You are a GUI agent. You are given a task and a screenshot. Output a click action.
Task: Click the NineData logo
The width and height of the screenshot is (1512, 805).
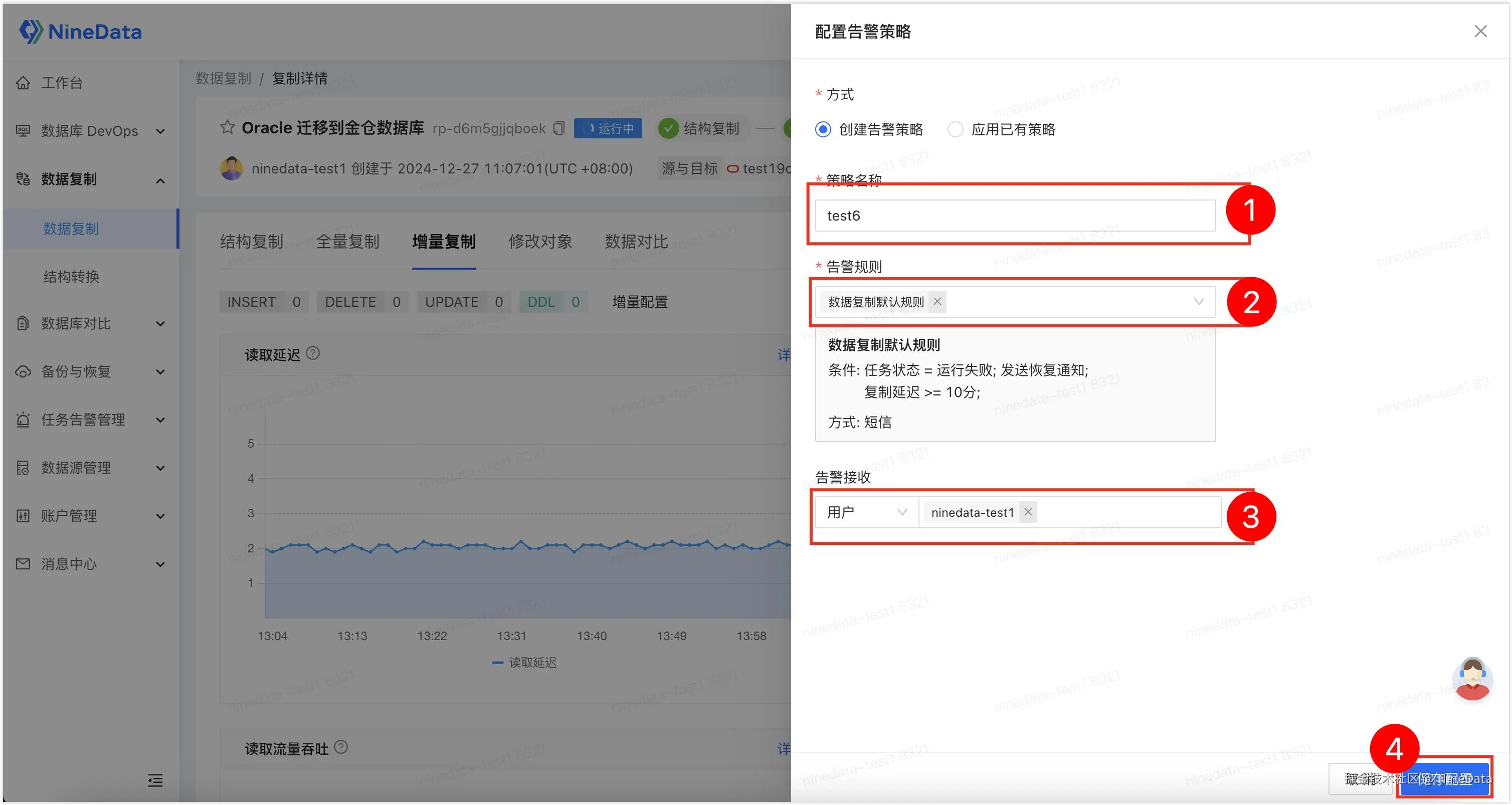(x=80, y=32)
